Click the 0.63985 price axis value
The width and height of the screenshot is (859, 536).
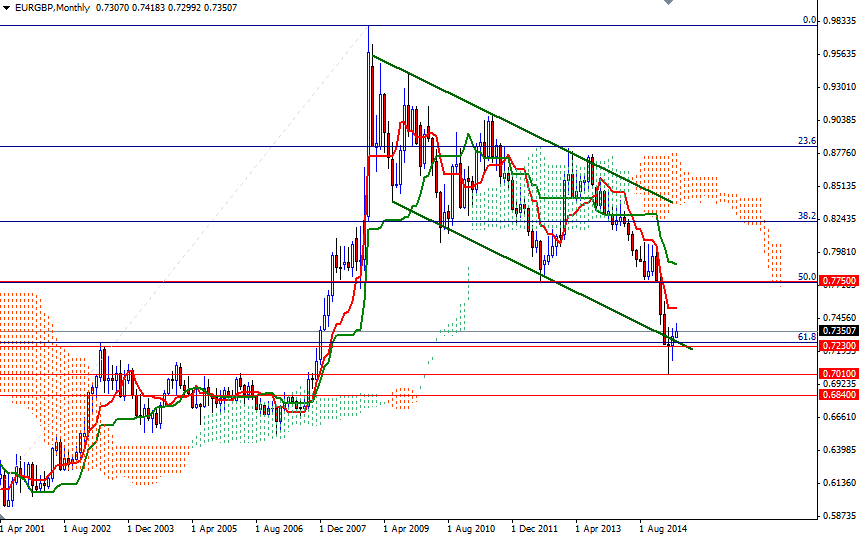coord(839,449)
